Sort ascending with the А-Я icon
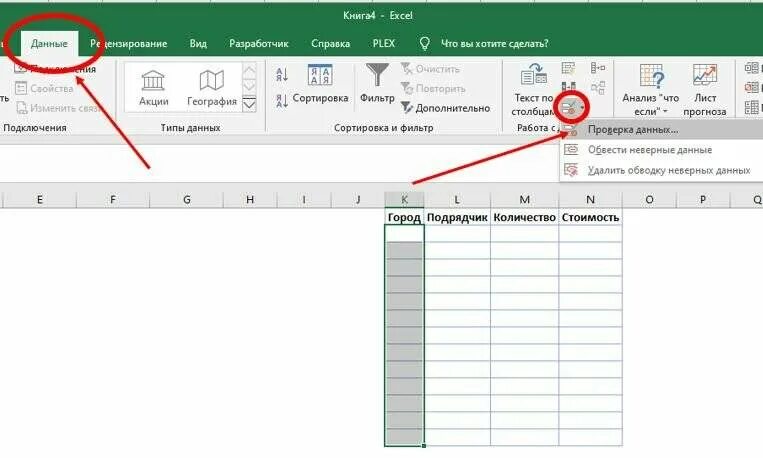This screenshot has height=458, width=763. tap(282, 74)
